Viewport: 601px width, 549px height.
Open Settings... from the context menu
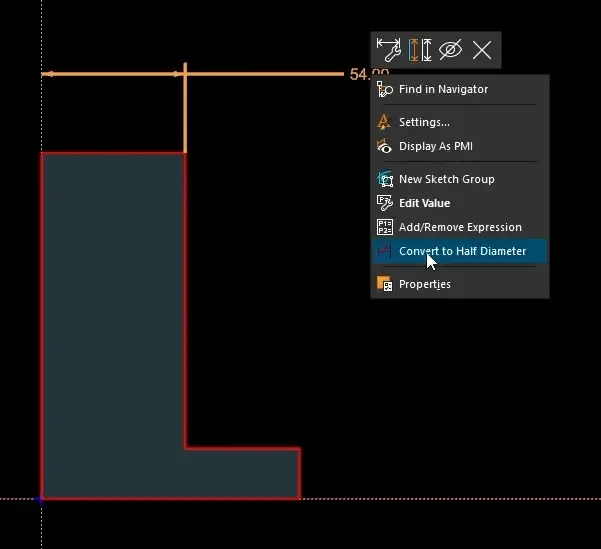460,122
